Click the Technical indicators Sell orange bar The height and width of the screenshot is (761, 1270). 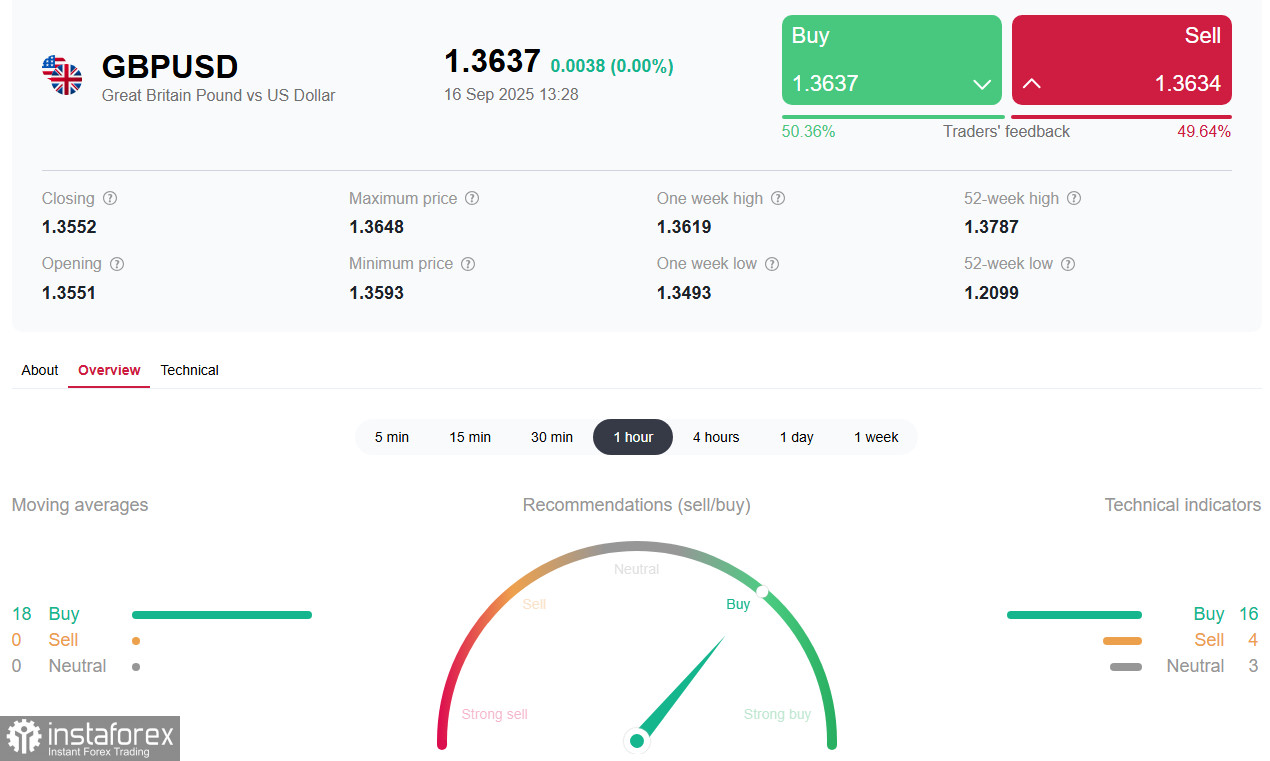point(1122,641)
